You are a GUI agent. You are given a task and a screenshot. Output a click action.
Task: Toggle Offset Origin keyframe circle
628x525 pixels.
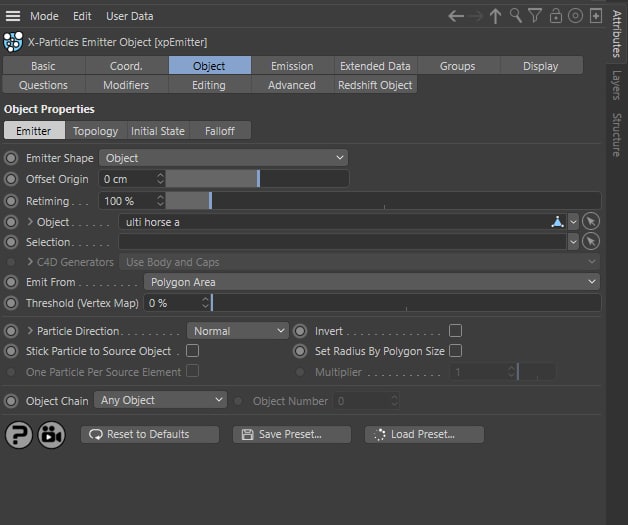pyautogui.click(x=11, y=179)
